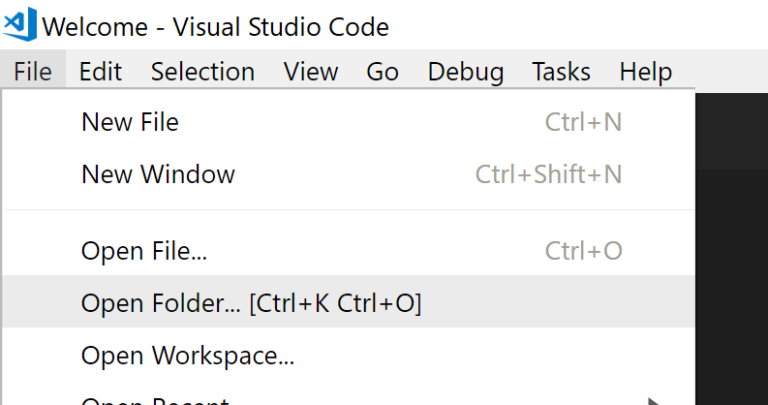Open the Help menu

pyautogui.click(x=645, y=72)
